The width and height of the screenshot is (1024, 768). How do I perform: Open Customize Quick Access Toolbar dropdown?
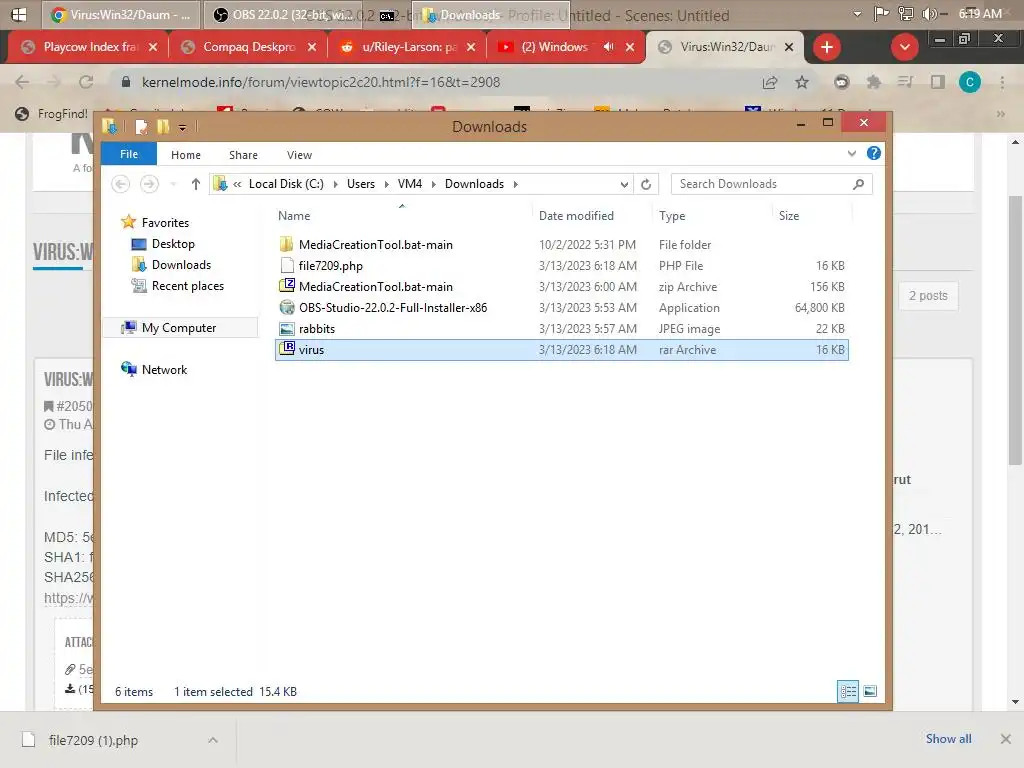coord(182,127)
